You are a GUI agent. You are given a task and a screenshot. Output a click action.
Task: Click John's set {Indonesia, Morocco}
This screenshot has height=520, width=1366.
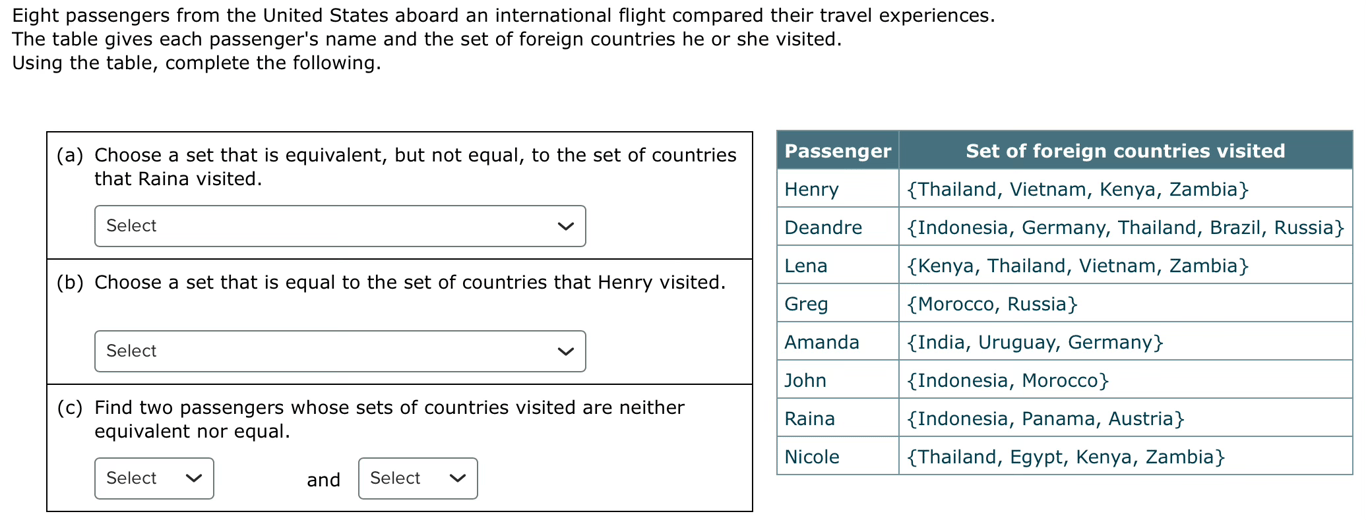click(1007, 381)
